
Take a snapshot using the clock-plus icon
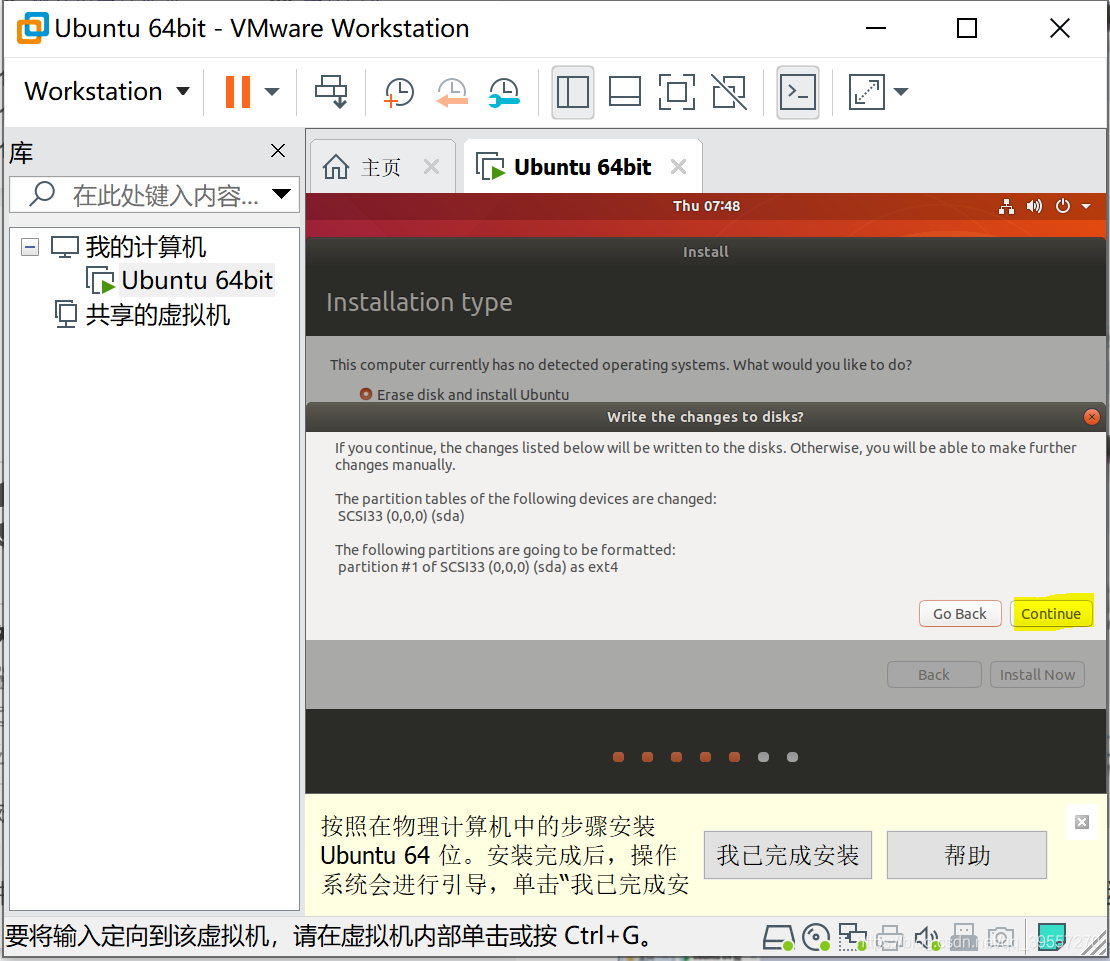[x=399, y=93]
